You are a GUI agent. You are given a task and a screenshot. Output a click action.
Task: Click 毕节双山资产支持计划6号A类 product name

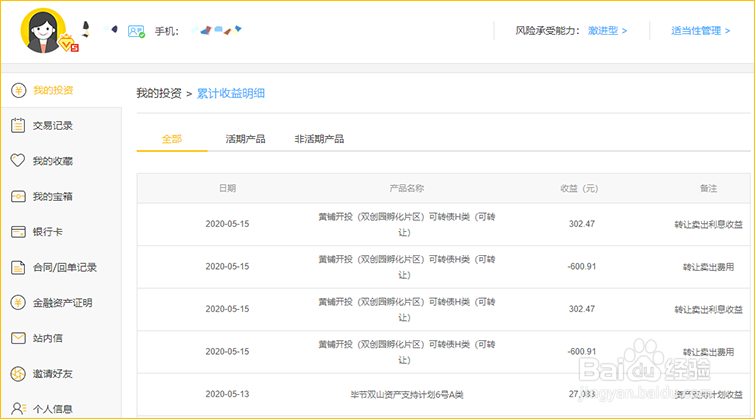pyautogui.click(x=407, y=394)
